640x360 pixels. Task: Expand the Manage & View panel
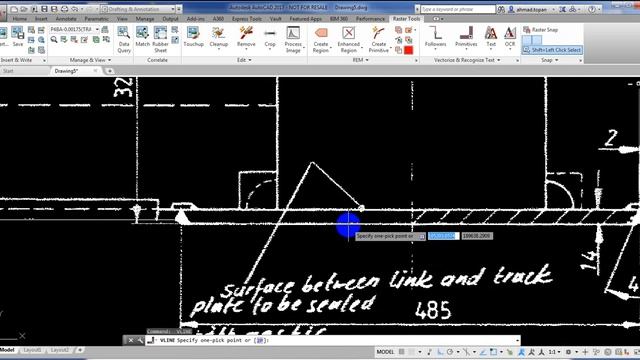pyautogui.click(x=90, y=60)
